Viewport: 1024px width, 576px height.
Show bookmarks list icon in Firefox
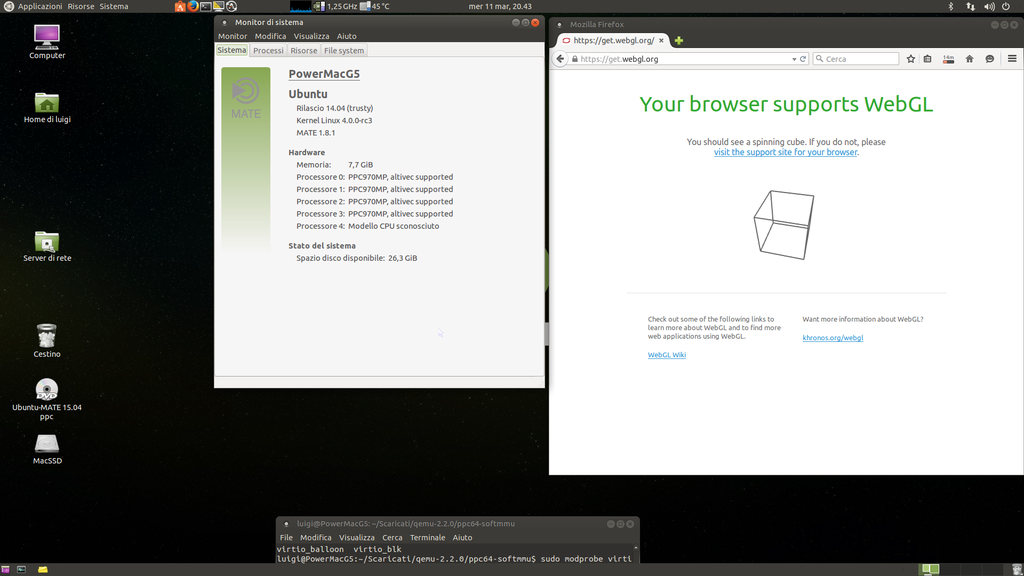click(x=927, y=59)
